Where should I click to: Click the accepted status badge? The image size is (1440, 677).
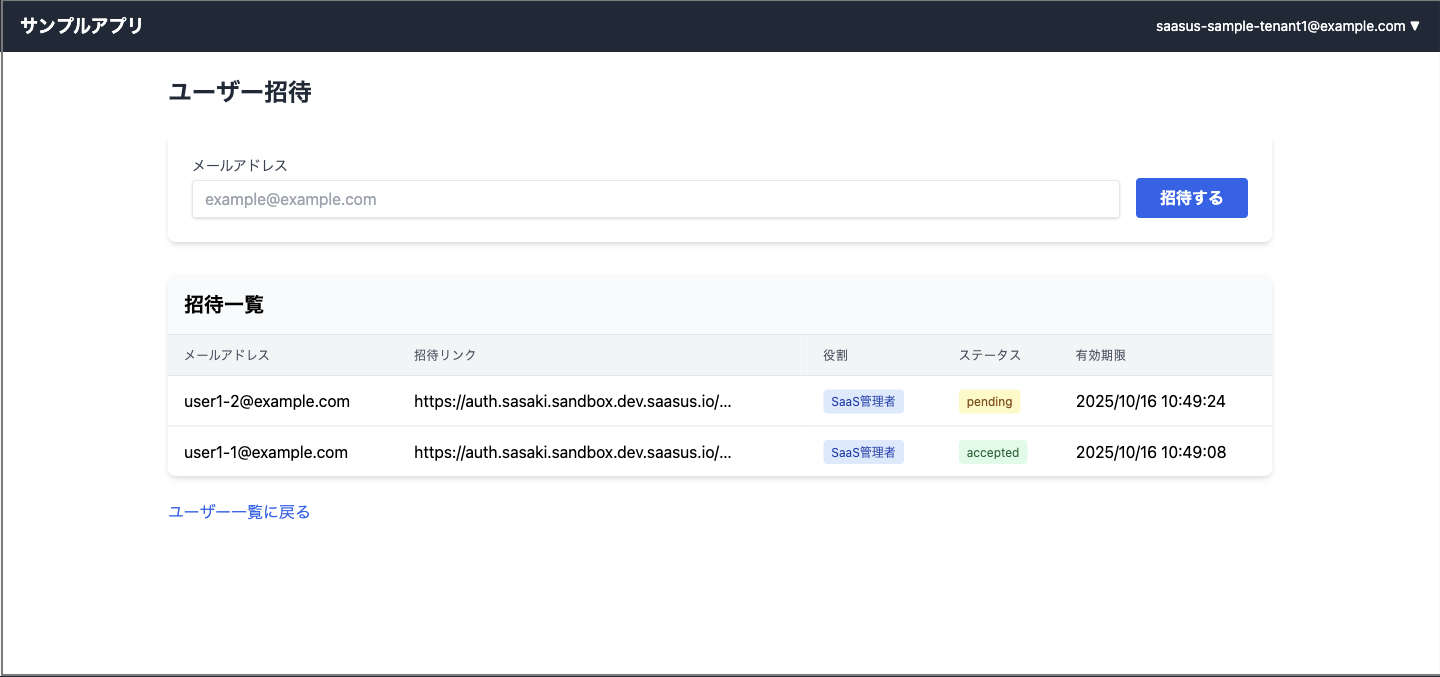[x=992, y=452]
